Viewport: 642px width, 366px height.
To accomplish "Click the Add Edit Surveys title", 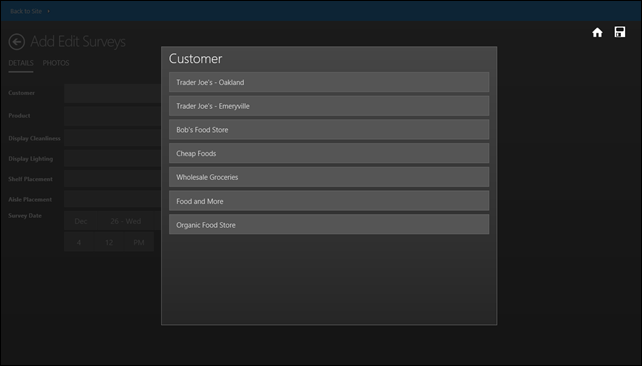I will click(x=78, y=42).
